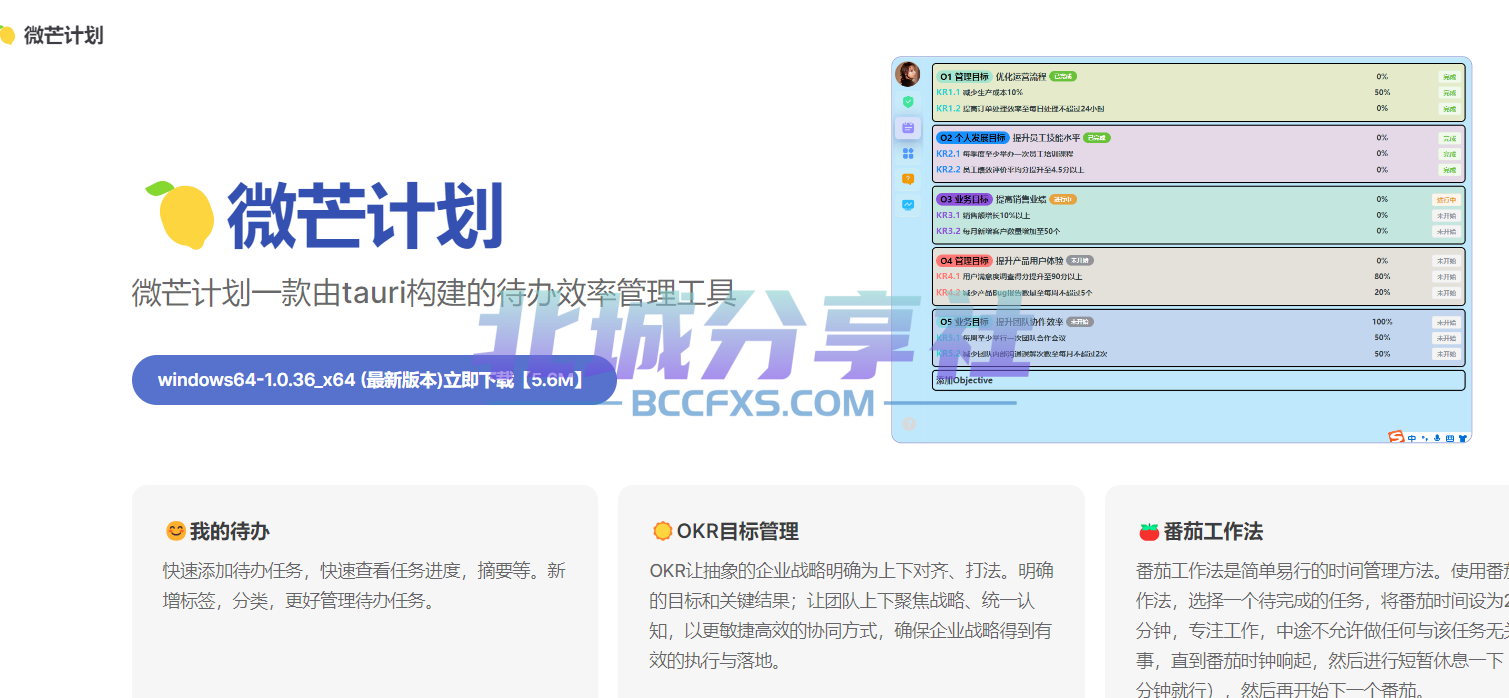The width and height of the screenshot is (1509, 698).
Task: Select the O3 业务目标 purple tag
Action: tap(964, 199)
